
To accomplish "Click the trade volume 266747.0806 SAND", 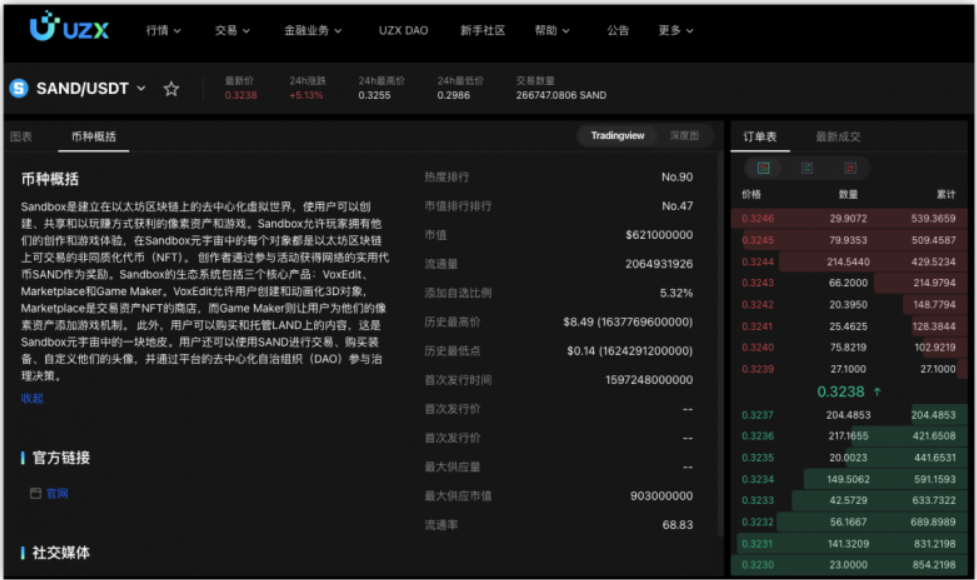I will pyautogui.click(x=561, y=95).
